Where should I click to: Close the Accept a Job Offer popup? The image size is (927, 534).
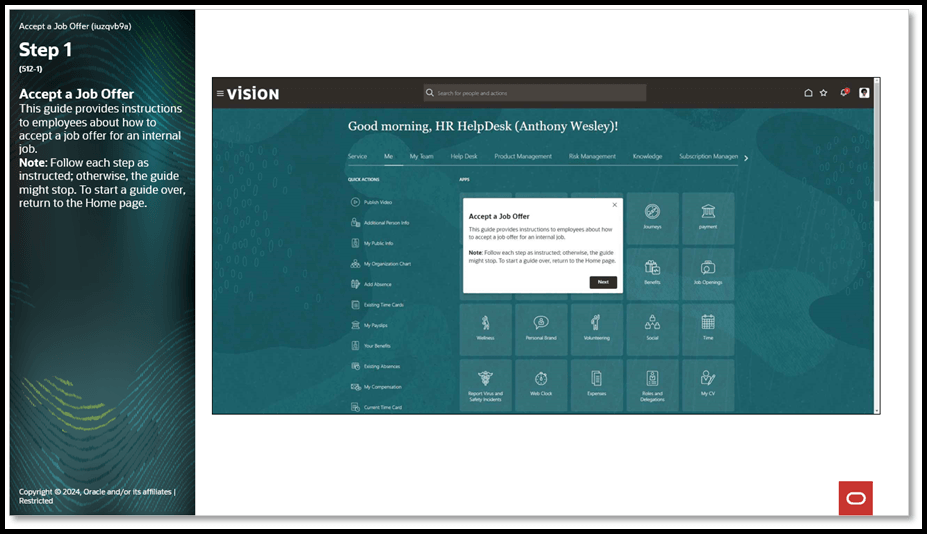point(614,205)
